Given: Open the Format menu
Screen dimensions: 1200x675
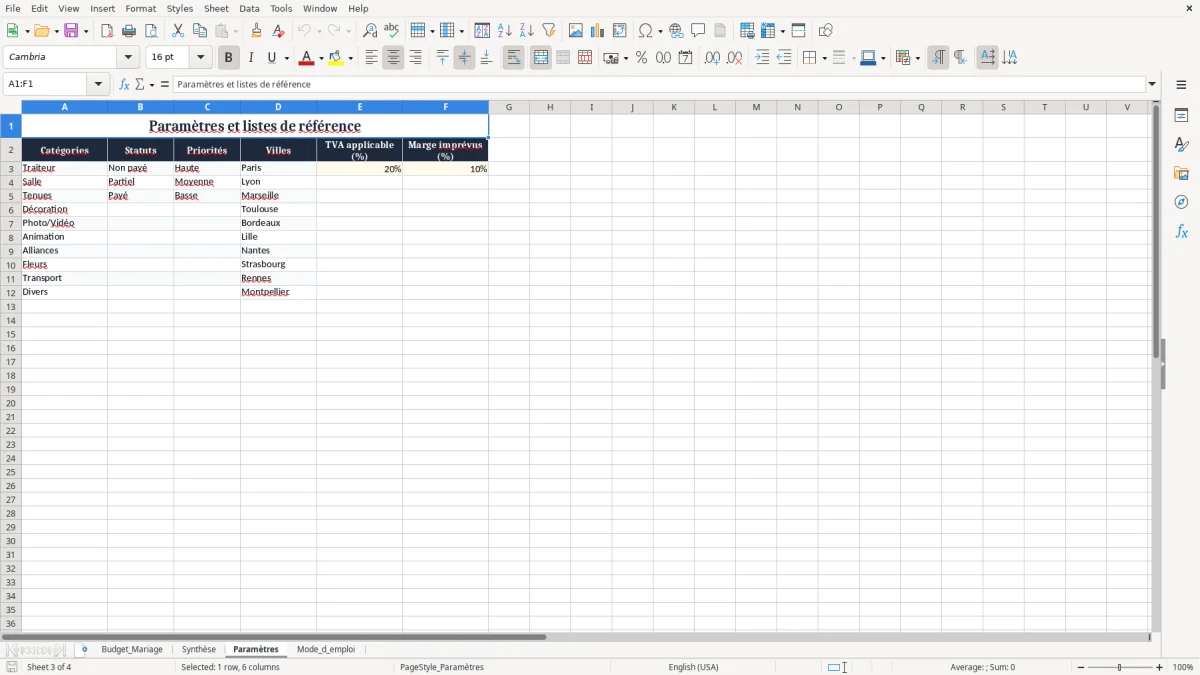Looking at the screenshot, I should [140, 8].
